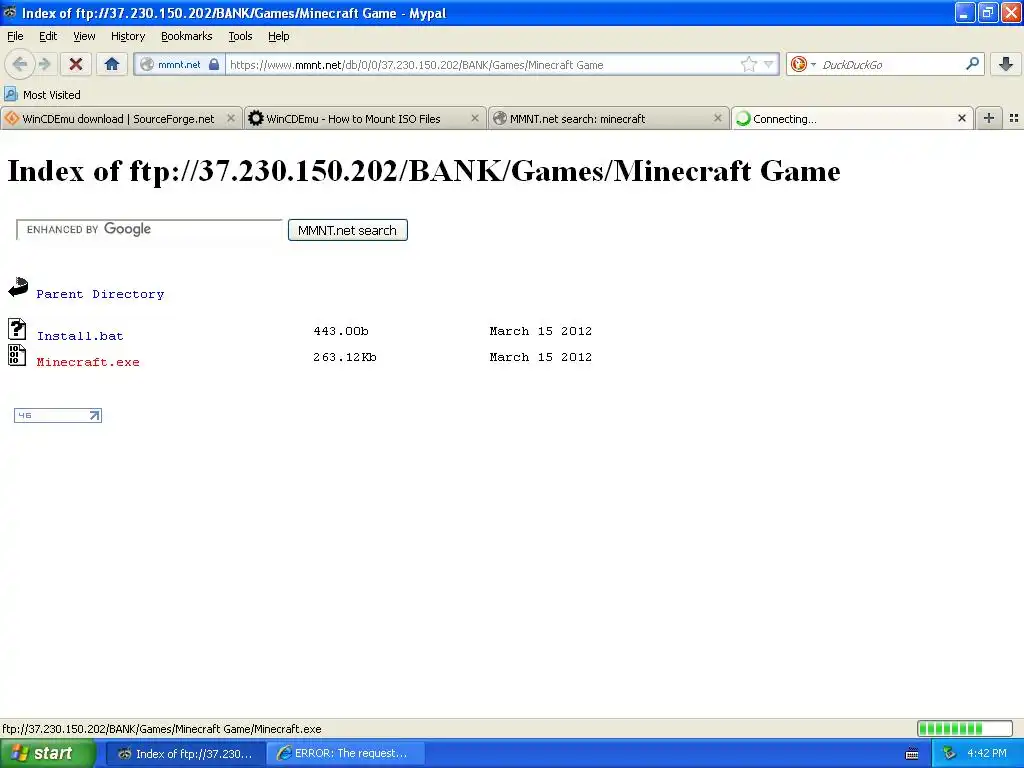Open the Help menu
Image resolution: width=1024 pixels, height=768 pixels.
[x=278, y=36]
